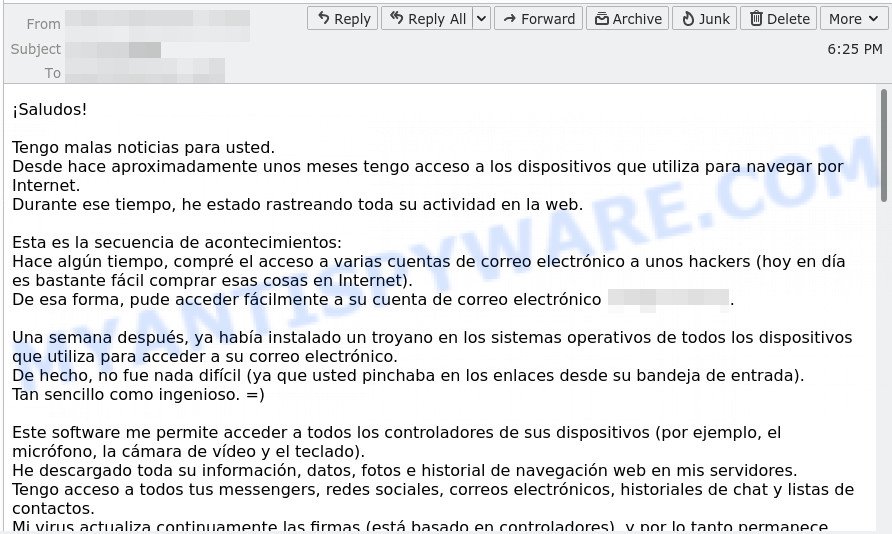The width and height of the screenshot is (892, 534).
Task: Click the "Tengo malas noticias para usted" line
Action: coord(143,147)
